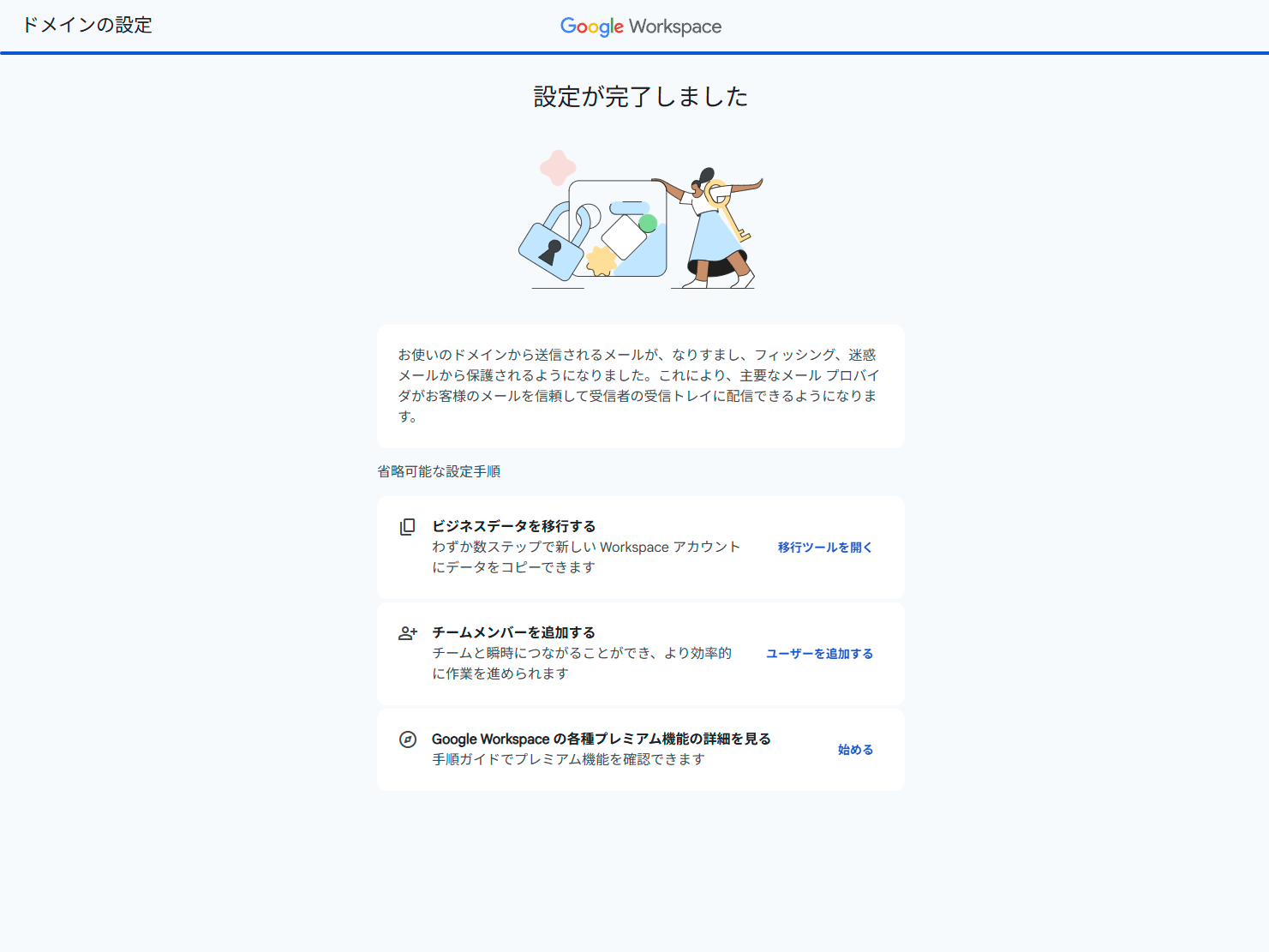Select the チームメンバーを追加する card title
This screenshot has width=1269, height=952.
coord(513,632)
